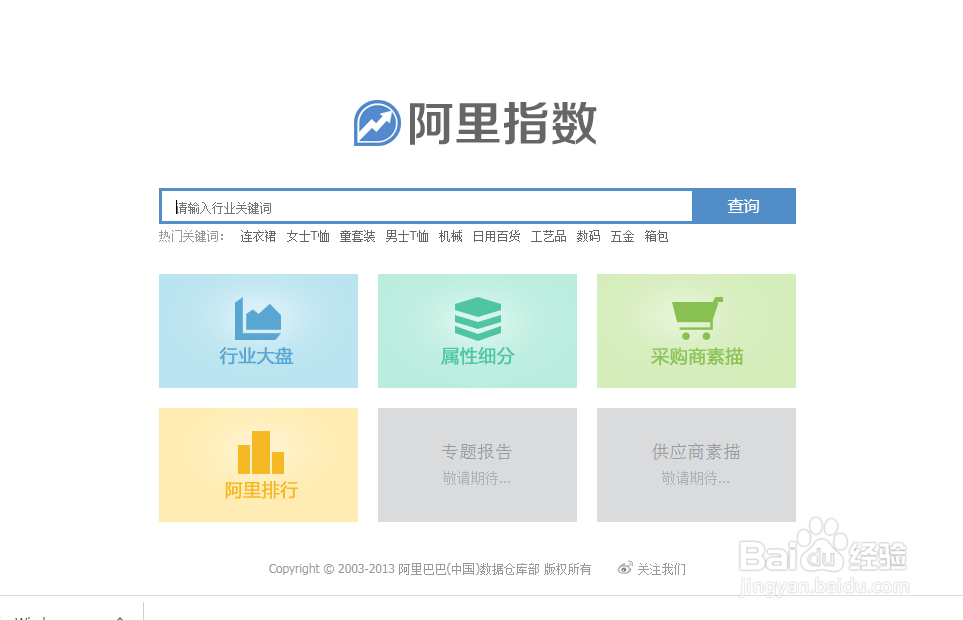963x620 pixels.
Task: Select the grayed 供应商素描 tile
Action: (696, 465)
